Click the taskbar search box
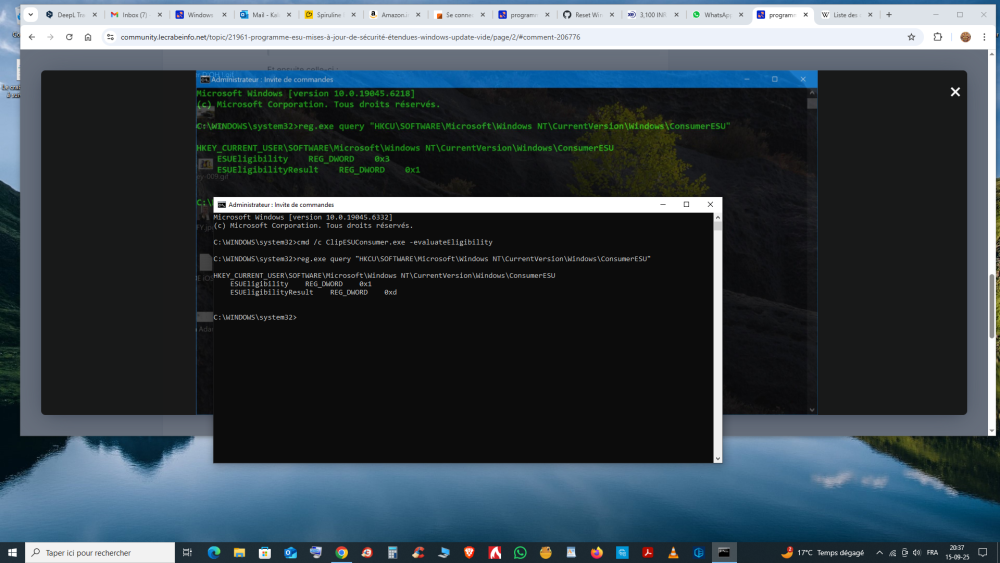Screen dimensions: 1000x563 (x=100, y=552)
